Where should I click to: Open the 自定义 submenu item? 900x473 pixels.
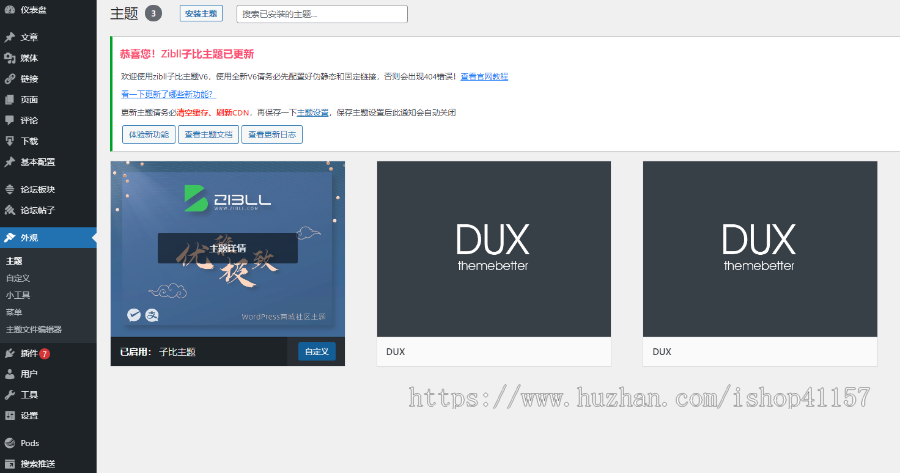click(18, 278)
